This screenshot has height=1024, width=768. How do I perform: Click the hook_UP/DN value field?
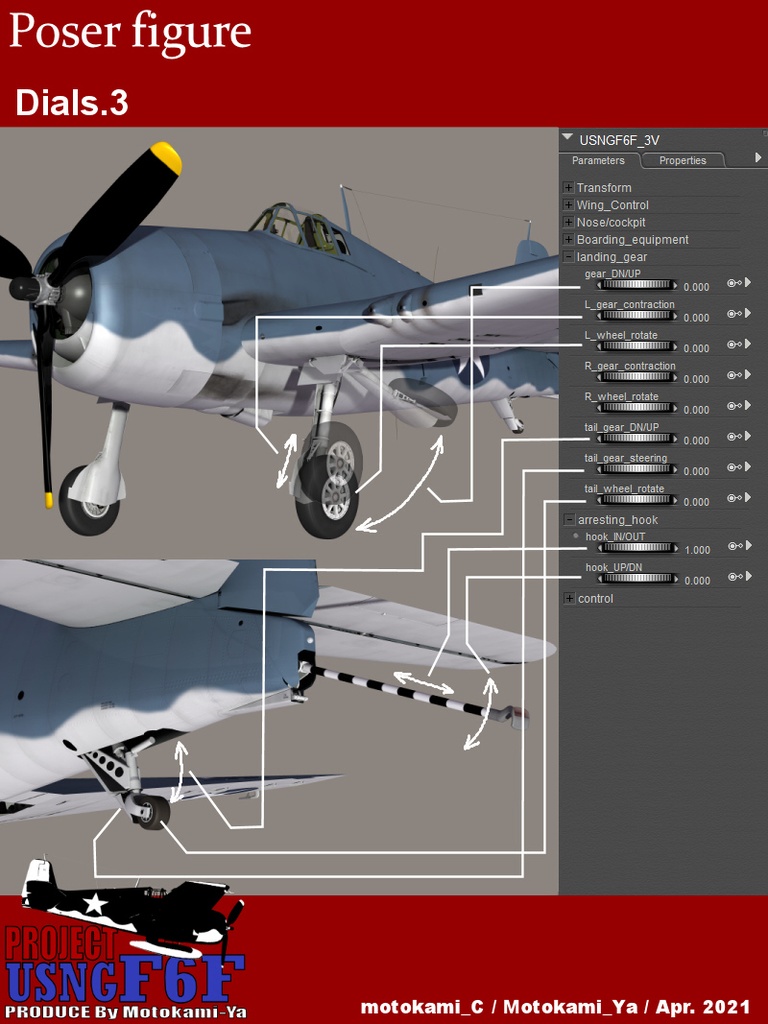click(x=697, y=581)
